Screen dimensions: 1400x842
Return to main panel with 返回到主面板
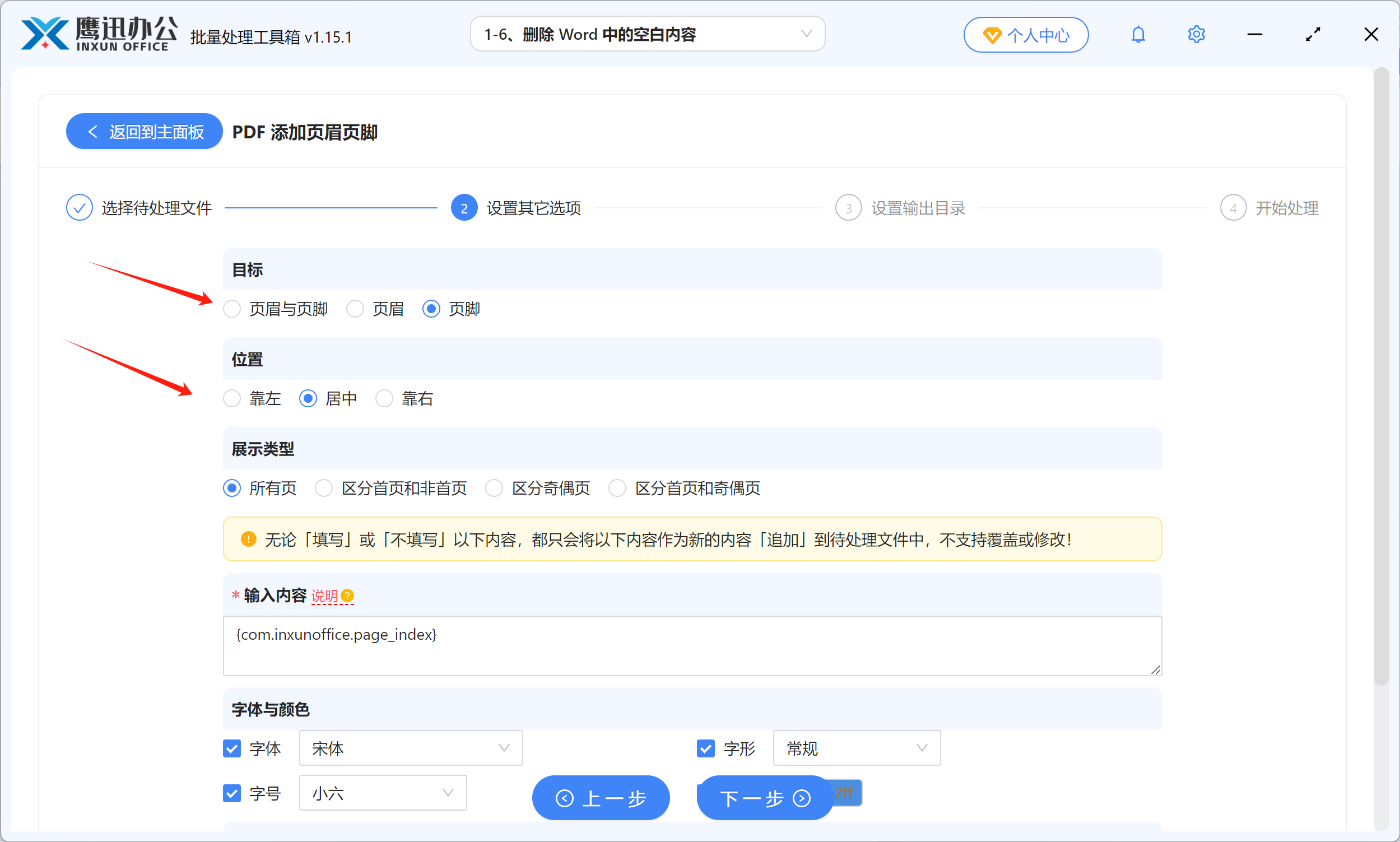[x=144, y=132]
